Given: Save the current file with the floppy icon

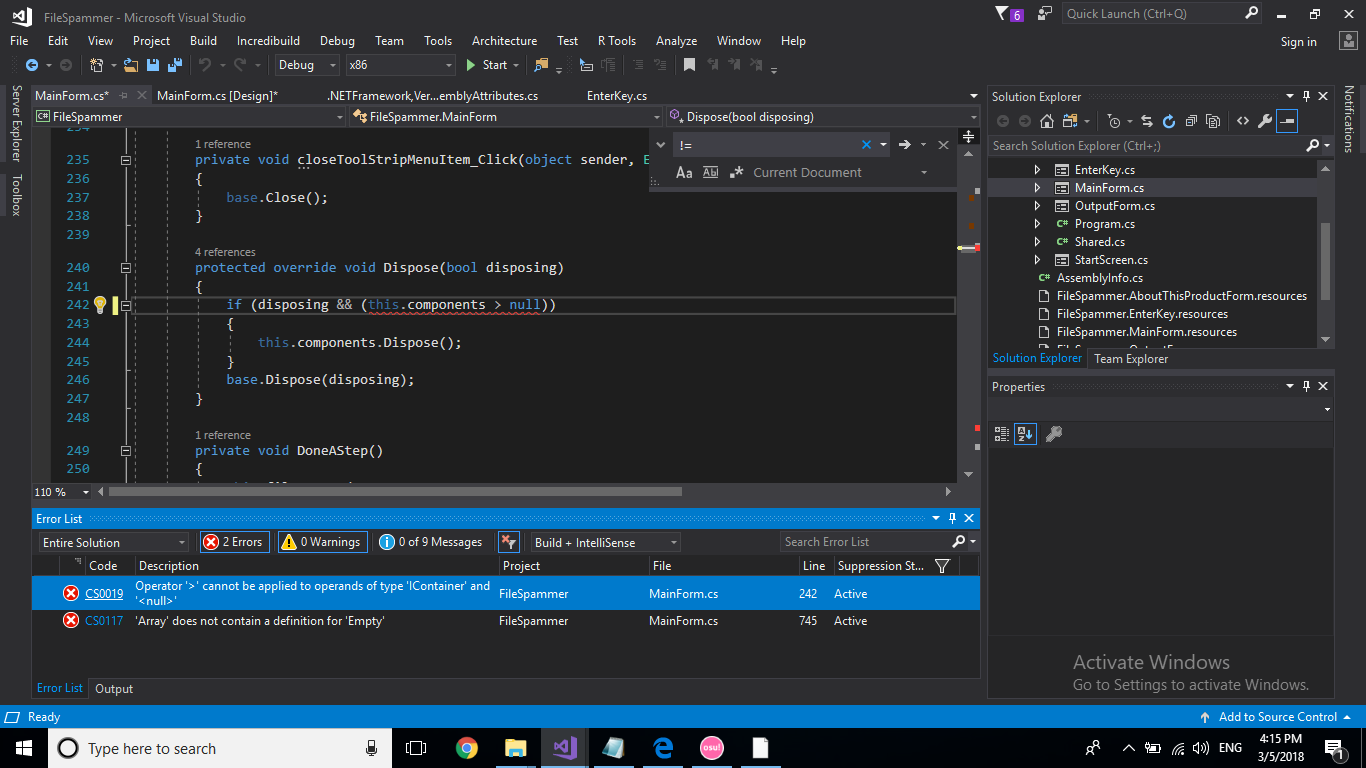Looking at the screenshot, I should [153, 65].
